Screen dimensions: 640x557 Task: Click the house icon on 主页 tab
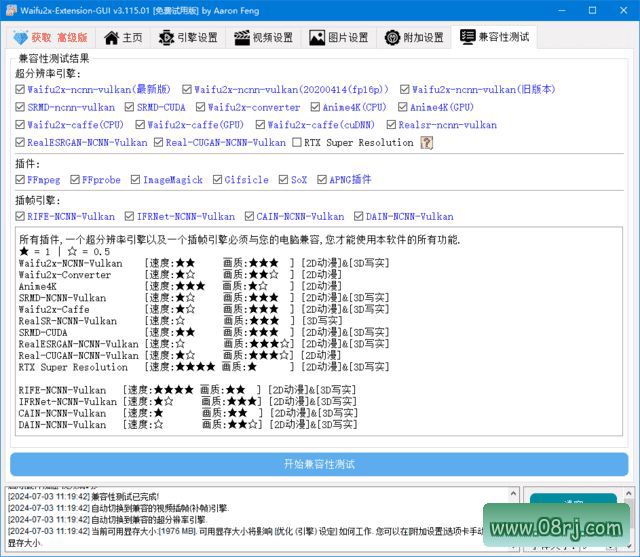[x=111, y=38]
